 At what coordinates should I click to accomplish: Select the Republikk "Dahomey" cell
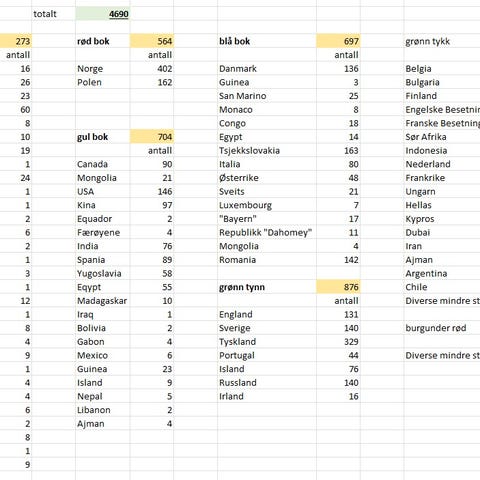[x=267, y=233]
